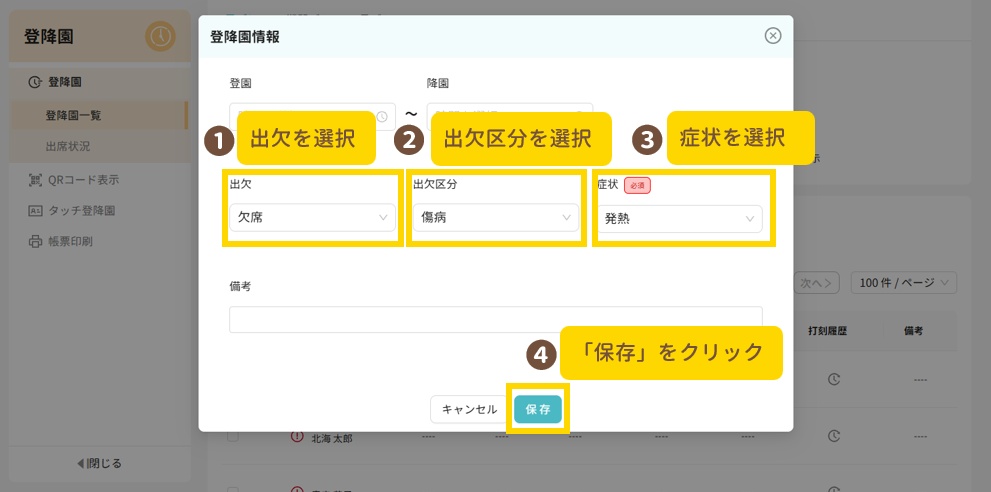991x492 pixels.
Task: Expand the 出欠区分 dropdown showing 傷病
Action: click(495, 217)
